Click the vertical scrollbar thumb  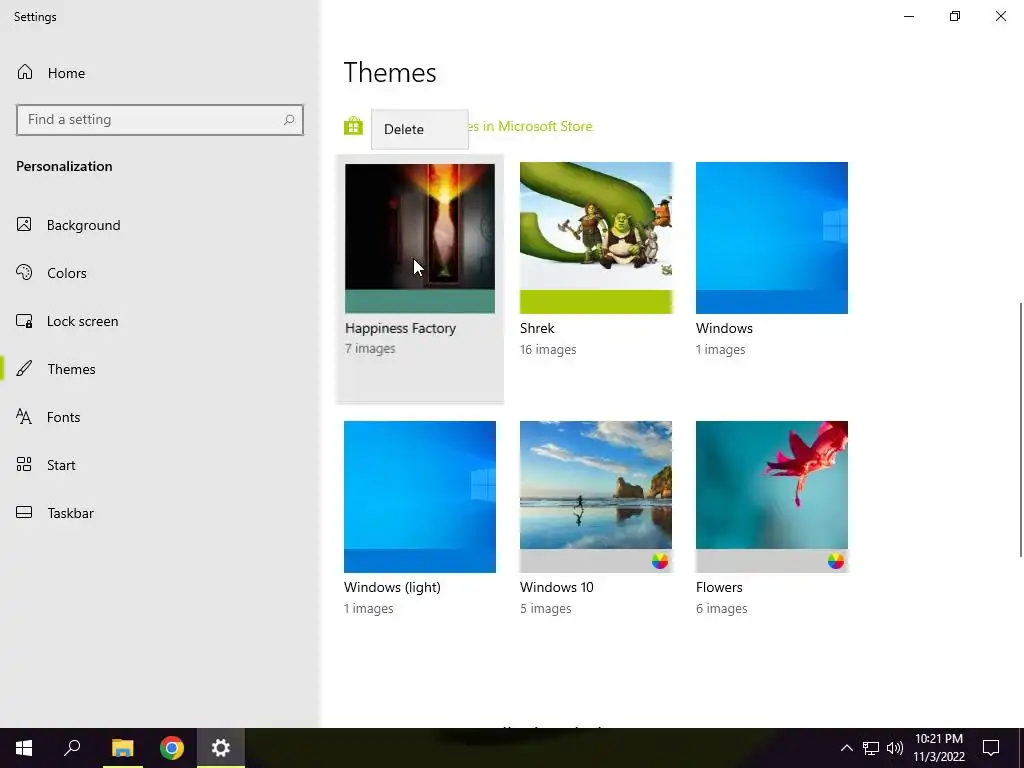click(1020, 430)
